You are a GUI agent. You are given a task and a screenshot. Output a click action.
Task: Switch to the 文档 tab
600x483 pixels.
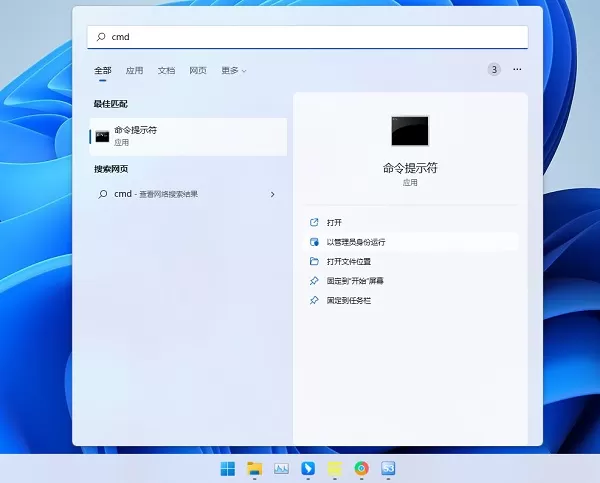tap(166, 70)
